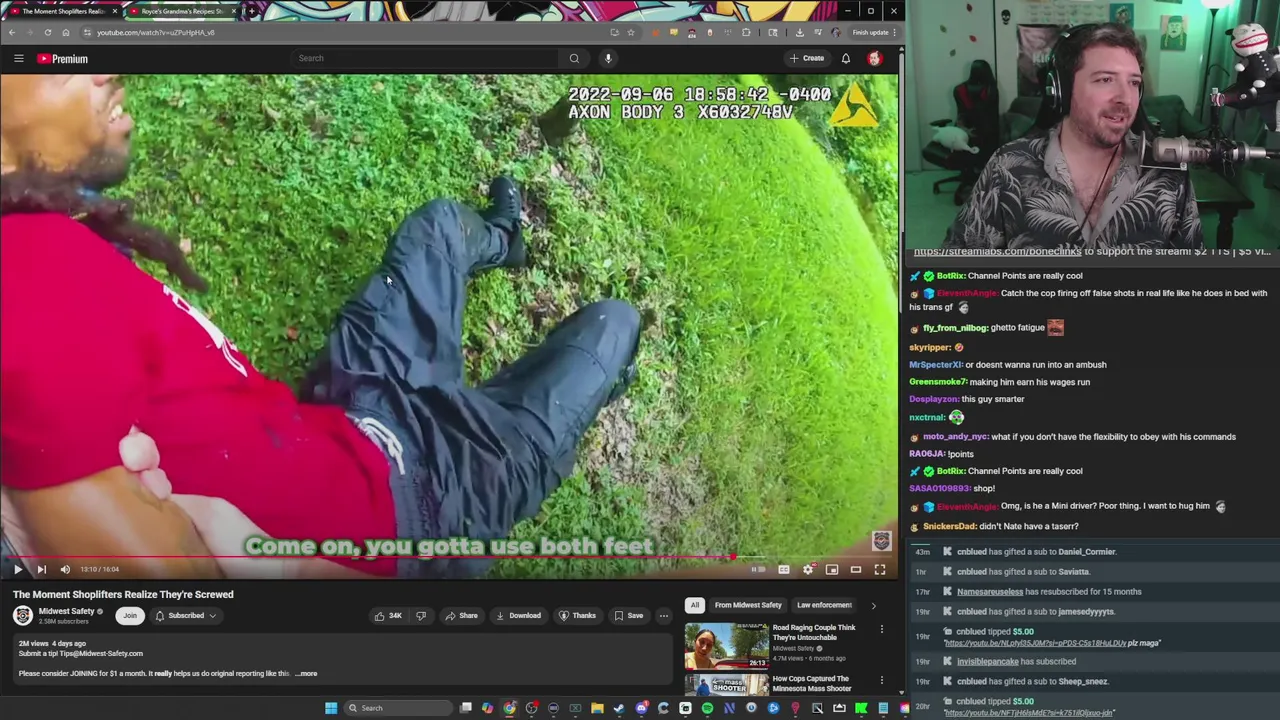Open more actions ellipsis under video
Screen dimensions: 1280x720
coord(664,615)
